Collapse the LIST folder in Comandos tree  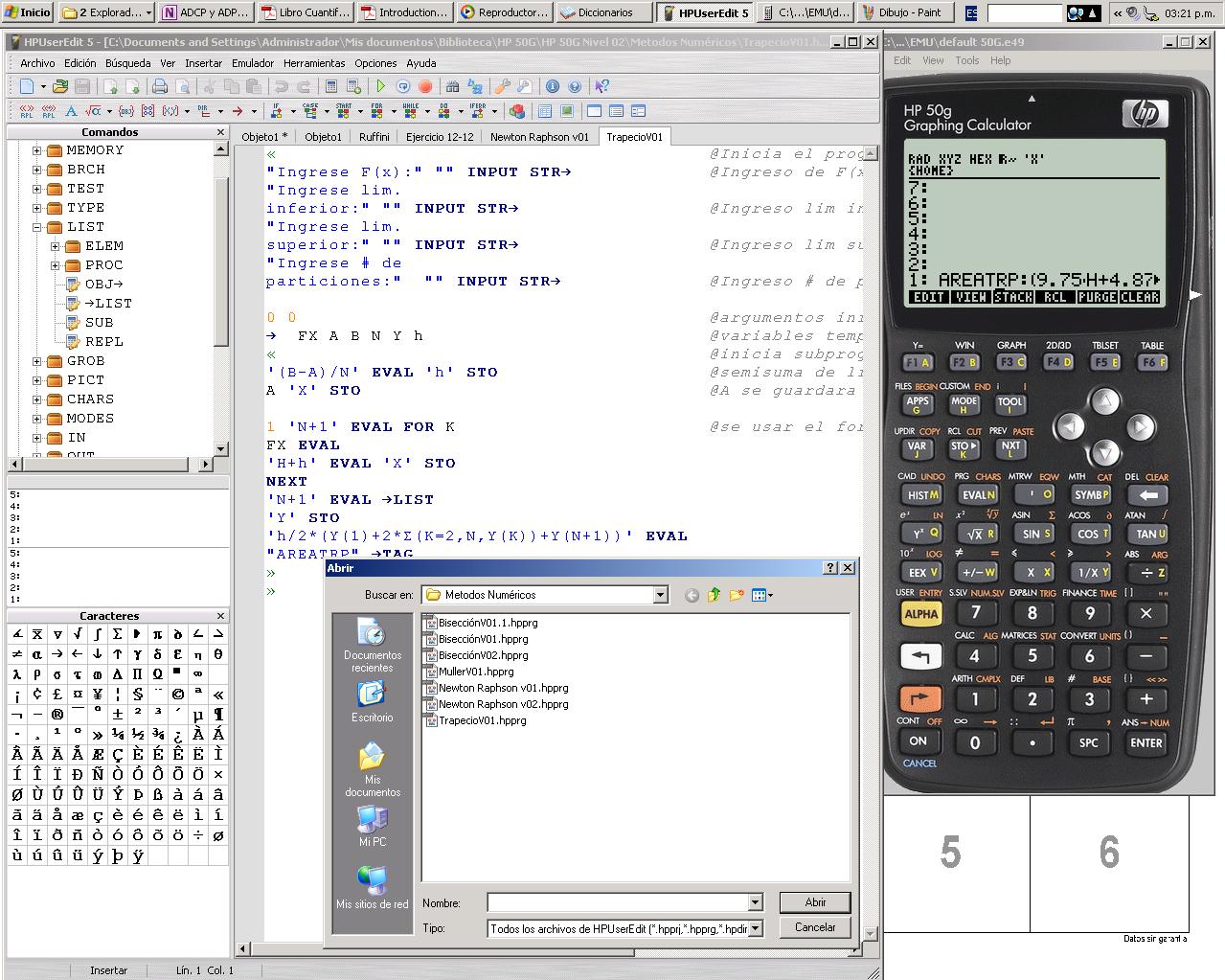[36, 227]
